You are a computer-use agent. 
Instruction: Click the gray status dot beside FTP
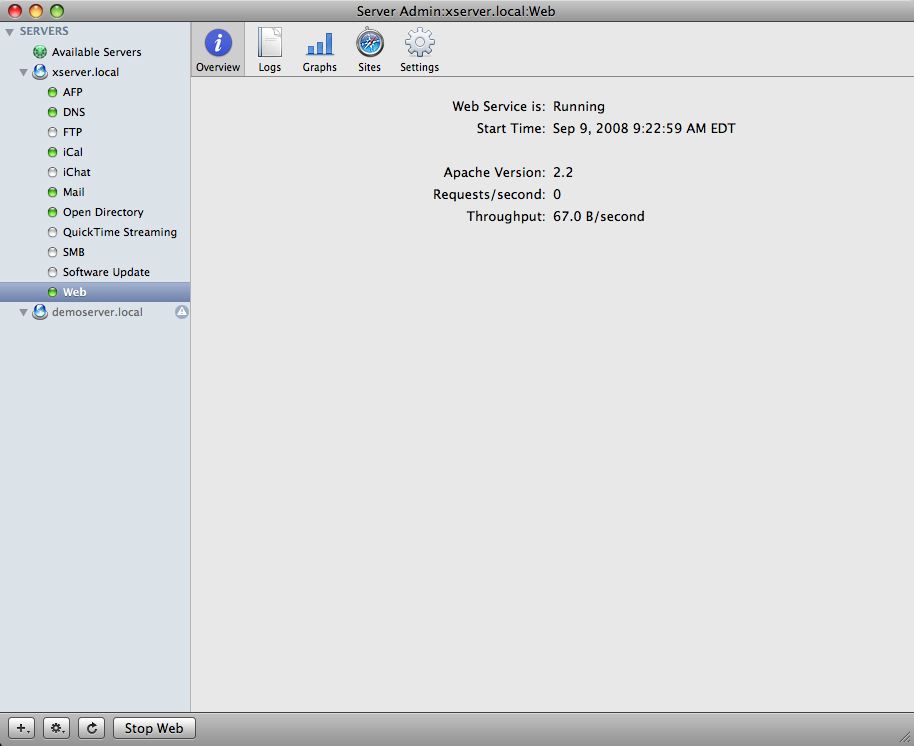click(52, 132)
